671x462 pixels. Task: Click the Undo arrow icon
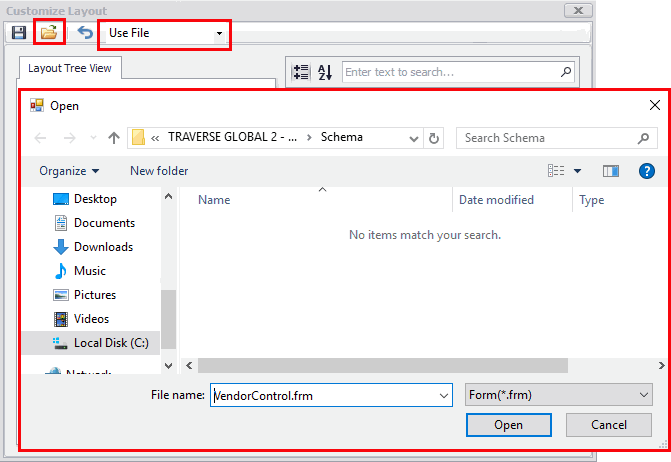(85, 33)
